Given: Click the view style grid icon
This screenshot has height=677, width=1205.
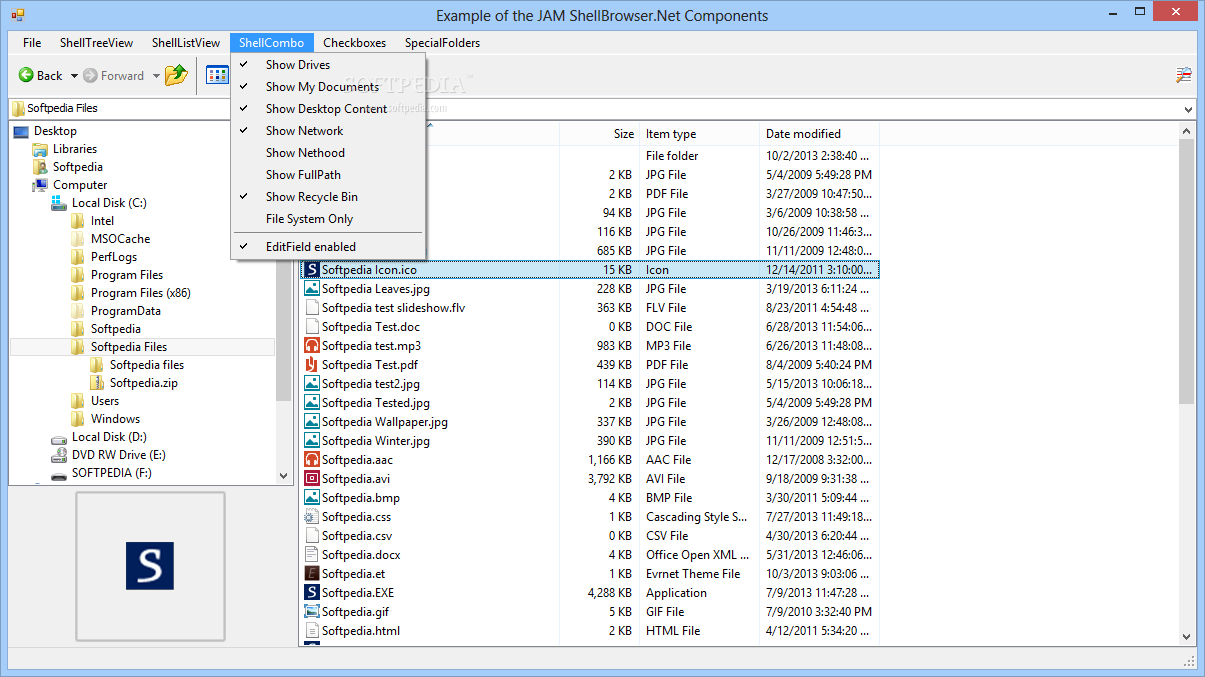Looking at the screenshot, I should coord(217,75).
